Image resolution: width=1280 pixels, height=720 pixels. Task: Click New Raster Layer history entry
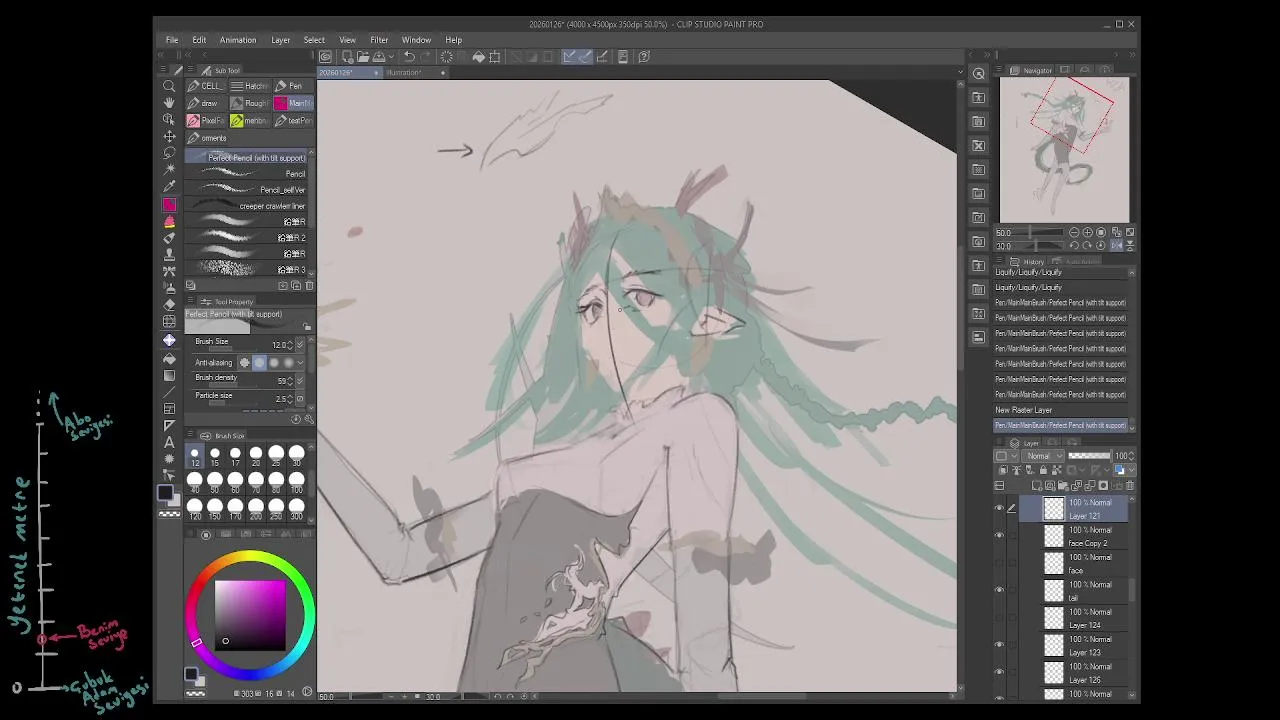click(1061, 410)
